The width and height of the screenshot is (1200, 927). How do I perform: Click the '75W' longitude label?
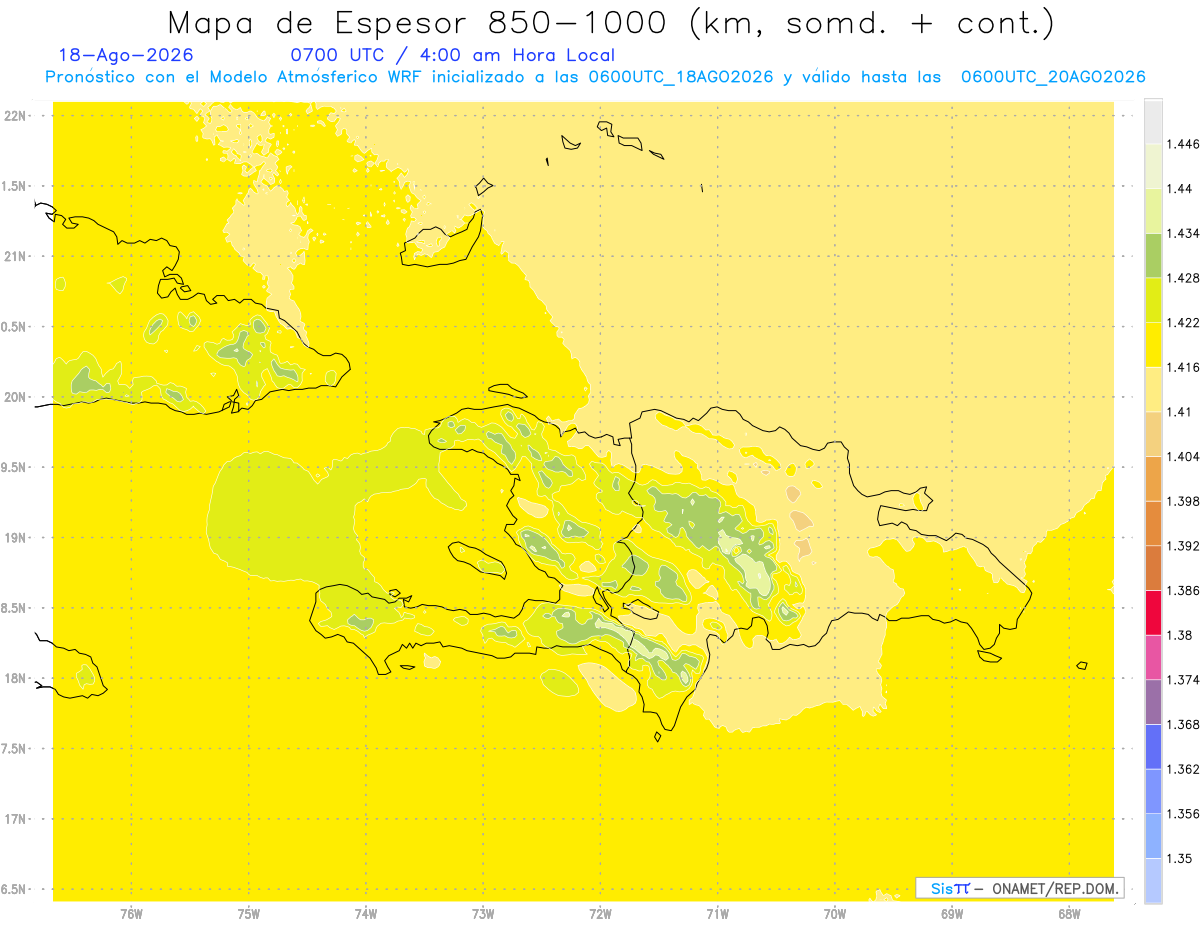[249, 913]
